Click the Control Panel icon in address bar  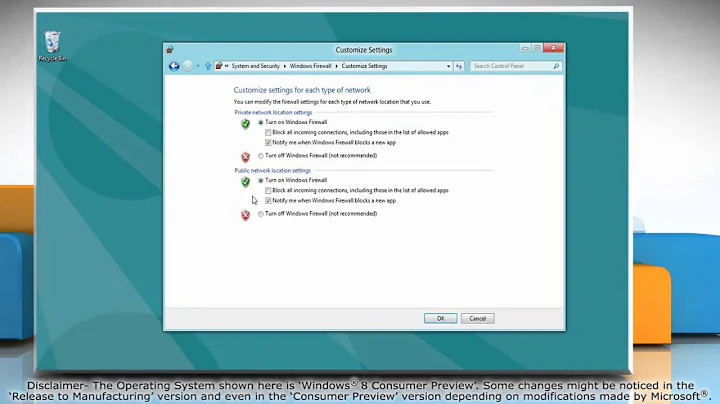pyautogui.click(x=219, y=66)
